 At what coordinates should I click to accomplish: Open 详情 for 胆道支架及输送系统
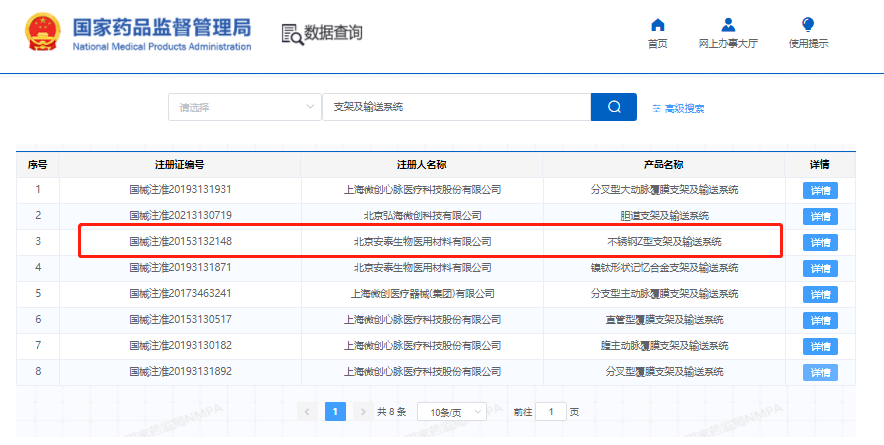pyautogui.click(x=820, y=217)
